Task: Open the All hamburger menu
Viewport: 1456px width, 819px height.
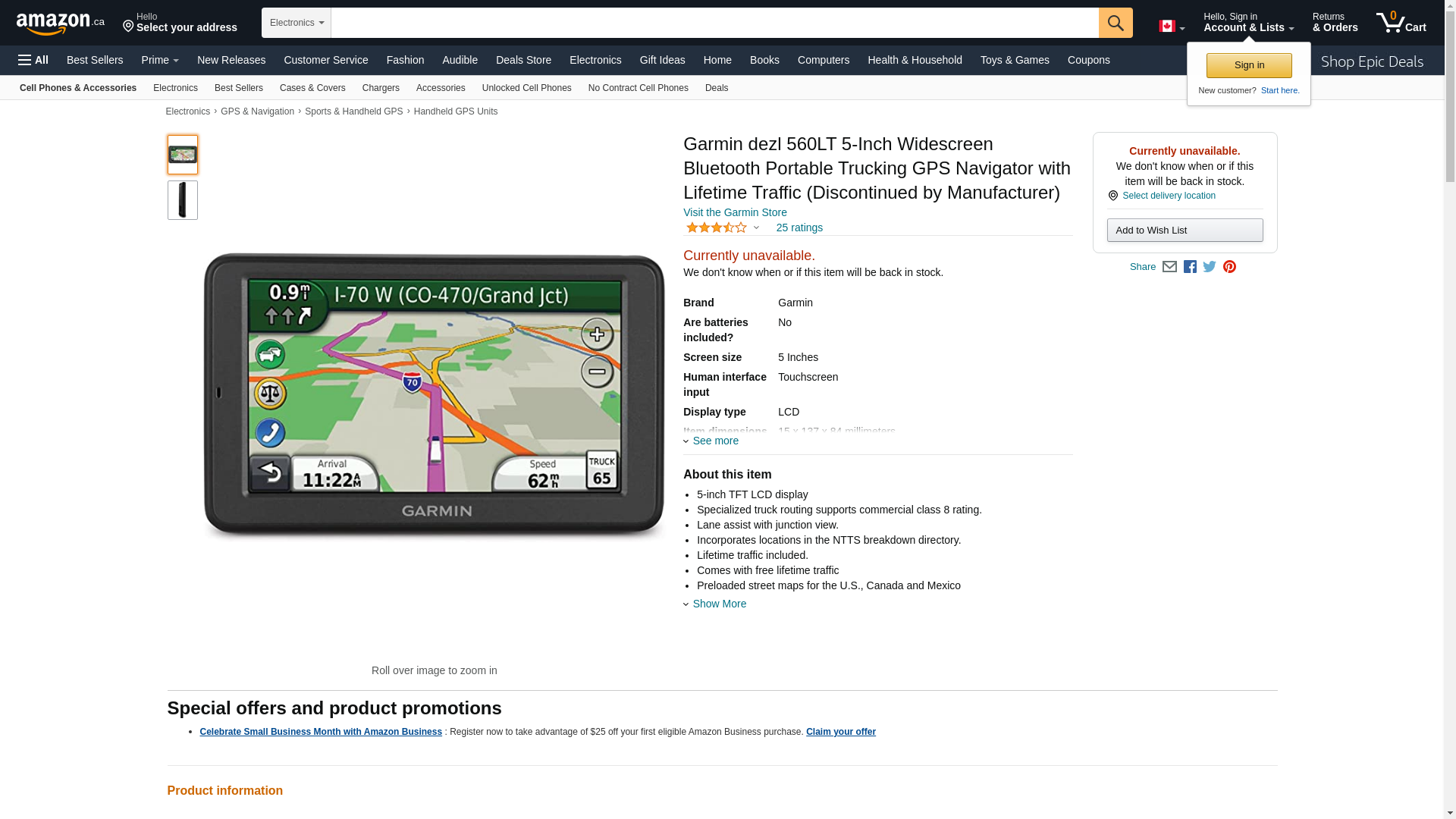Action: click(x=33, y=60)
